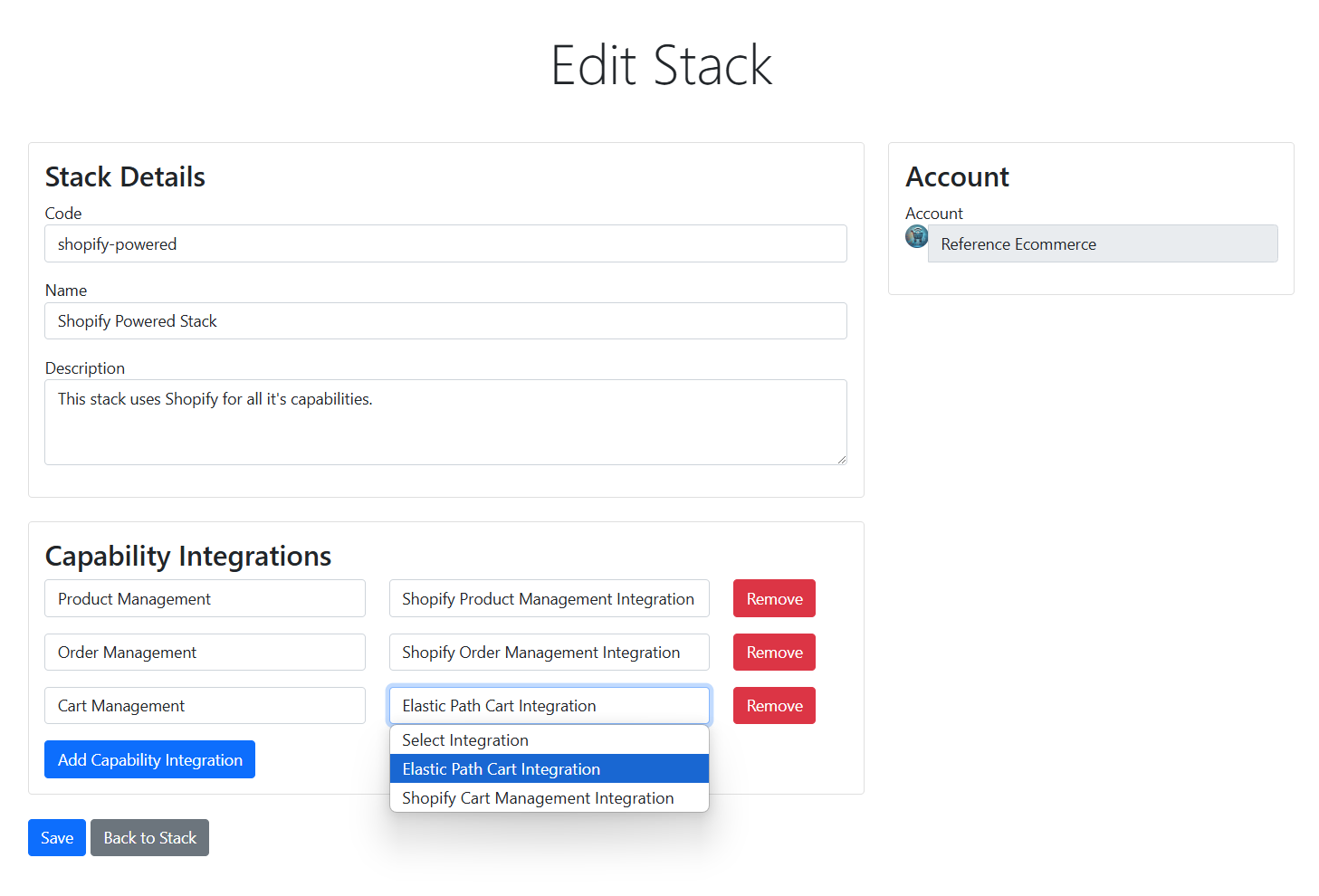Click the Reference Ecommerce account avatar icon
The width and height of the screenshot is (1319, 896).
coord(916,237)
